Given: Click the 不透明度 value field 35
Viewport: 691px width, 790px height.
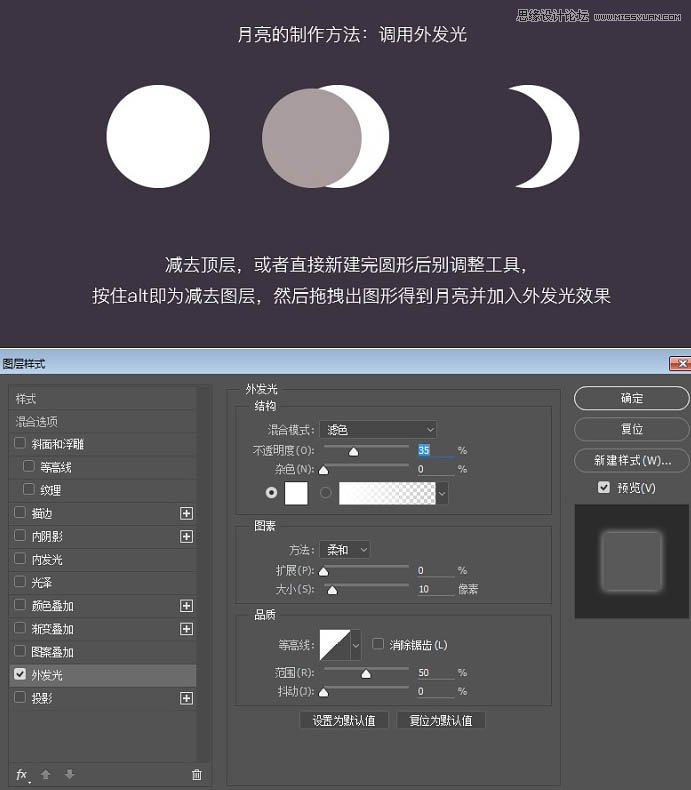Looking at the screenshot, I should (x=436, y=450).
